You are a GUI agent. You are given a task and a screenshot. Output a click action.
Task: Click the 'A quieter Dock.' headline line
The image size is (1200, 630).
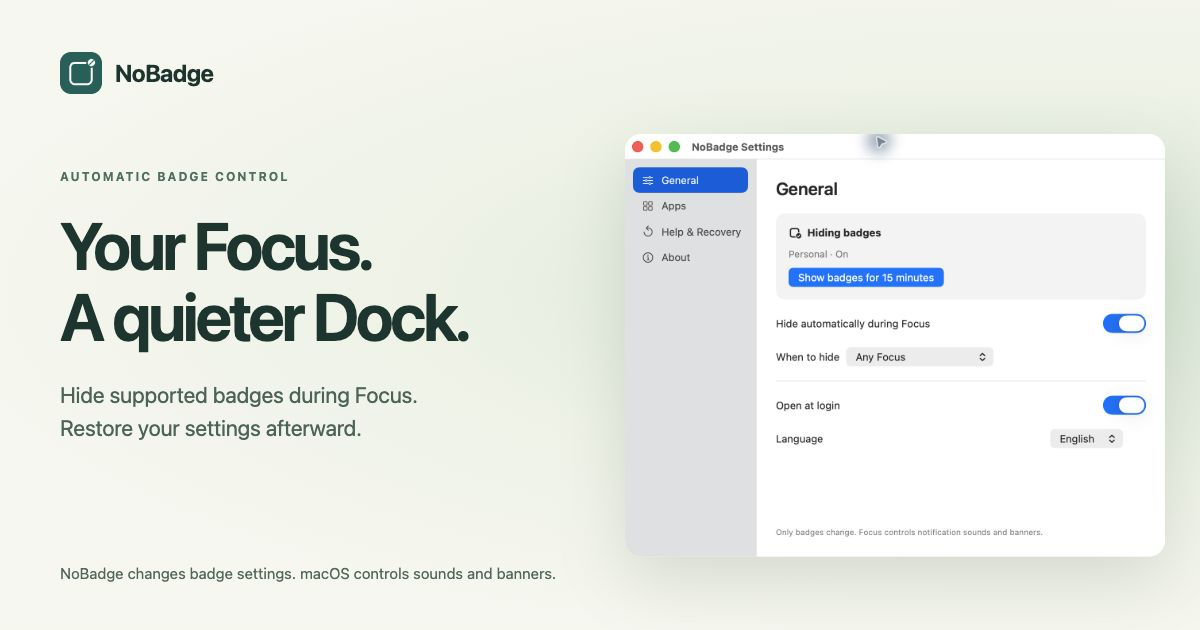tap(265, 319)
